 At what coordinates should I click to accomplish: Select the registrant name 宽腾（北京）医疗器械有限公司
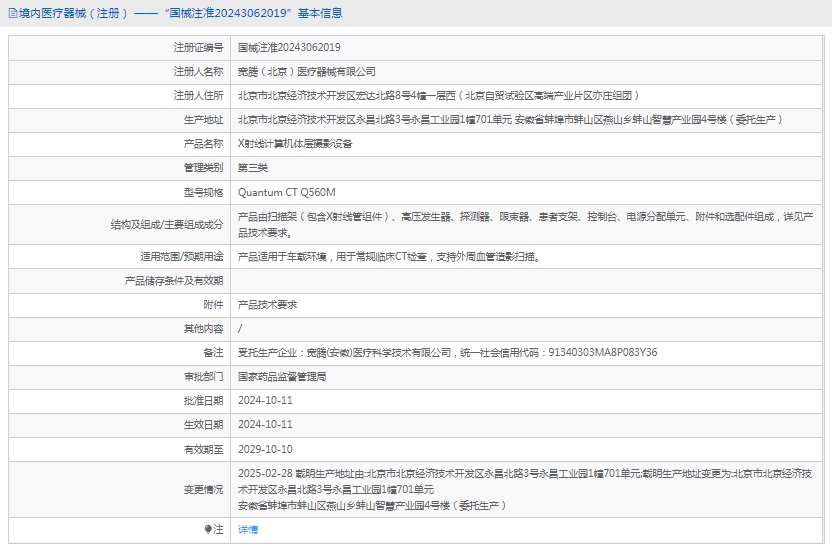tap(307, 71)
